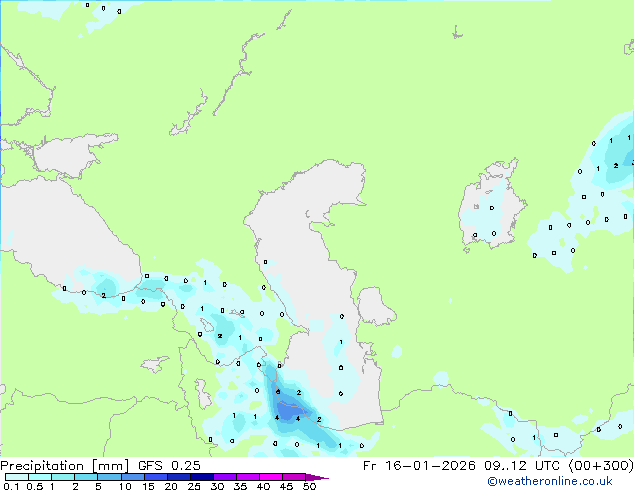Pick the legend color between 1 and 2
The height and width of the screenshot is (490, 634).
(63, 477)
